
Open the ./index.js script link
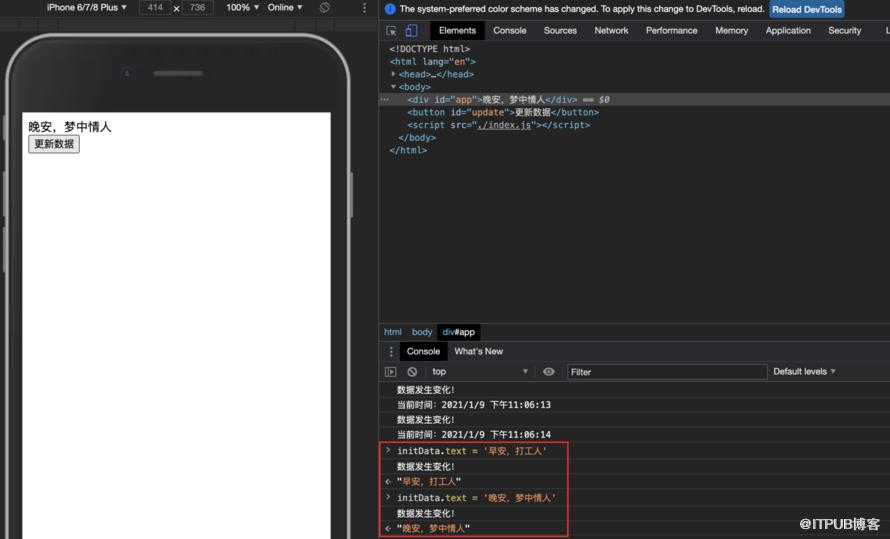pyautogui.click(x=505, y=125)
